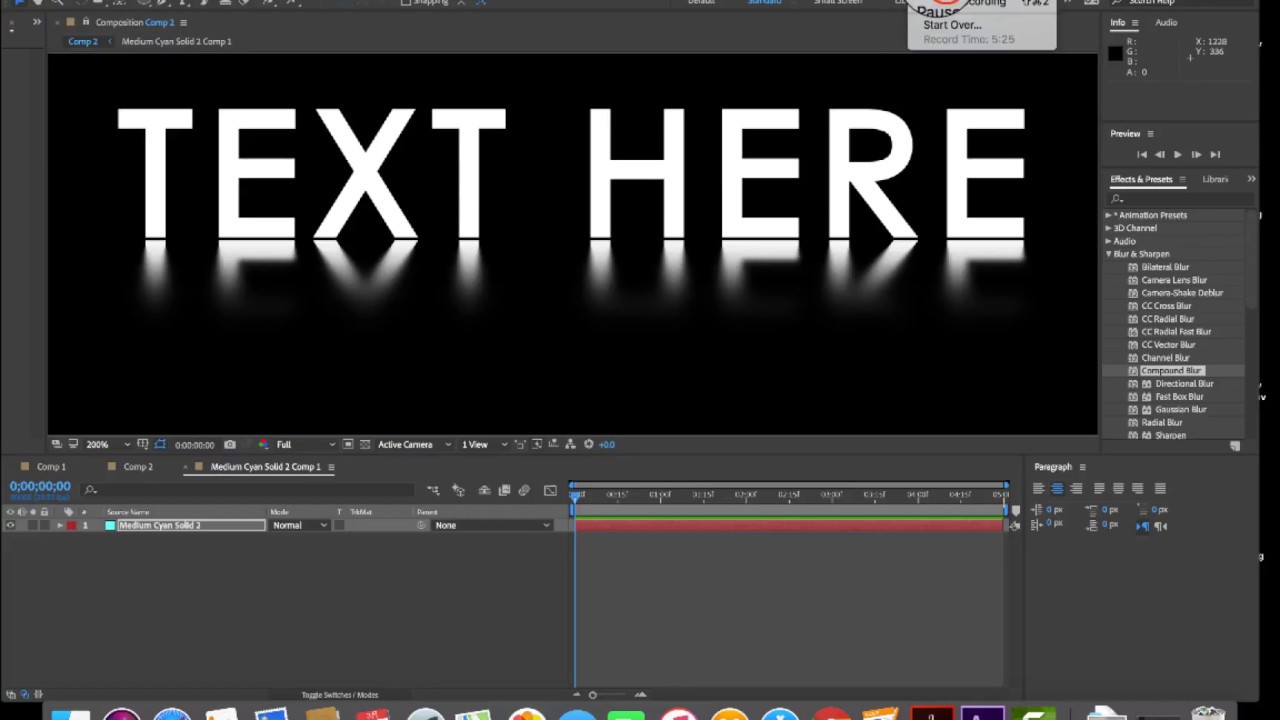Open the Parent None dropdown
The height and width of the screenshot is (720, 1280).
[491, 525]
